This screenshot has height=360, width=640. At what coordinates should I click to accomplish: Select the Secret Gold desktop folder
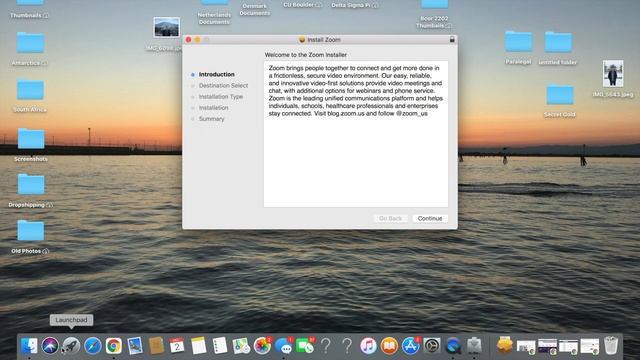click(560, 95)
